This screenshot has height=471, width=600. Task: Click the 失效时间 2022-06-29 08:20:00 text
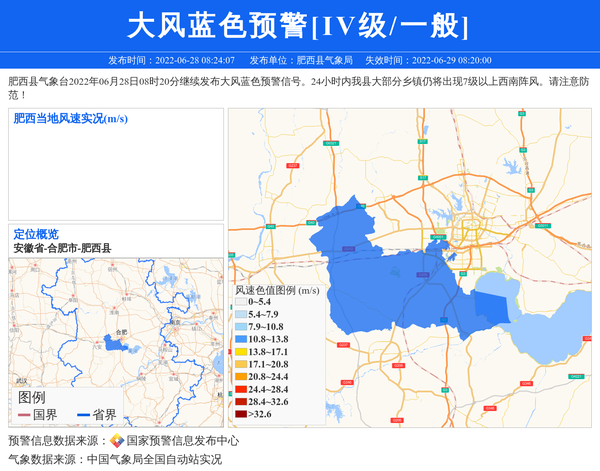[428, 60]
